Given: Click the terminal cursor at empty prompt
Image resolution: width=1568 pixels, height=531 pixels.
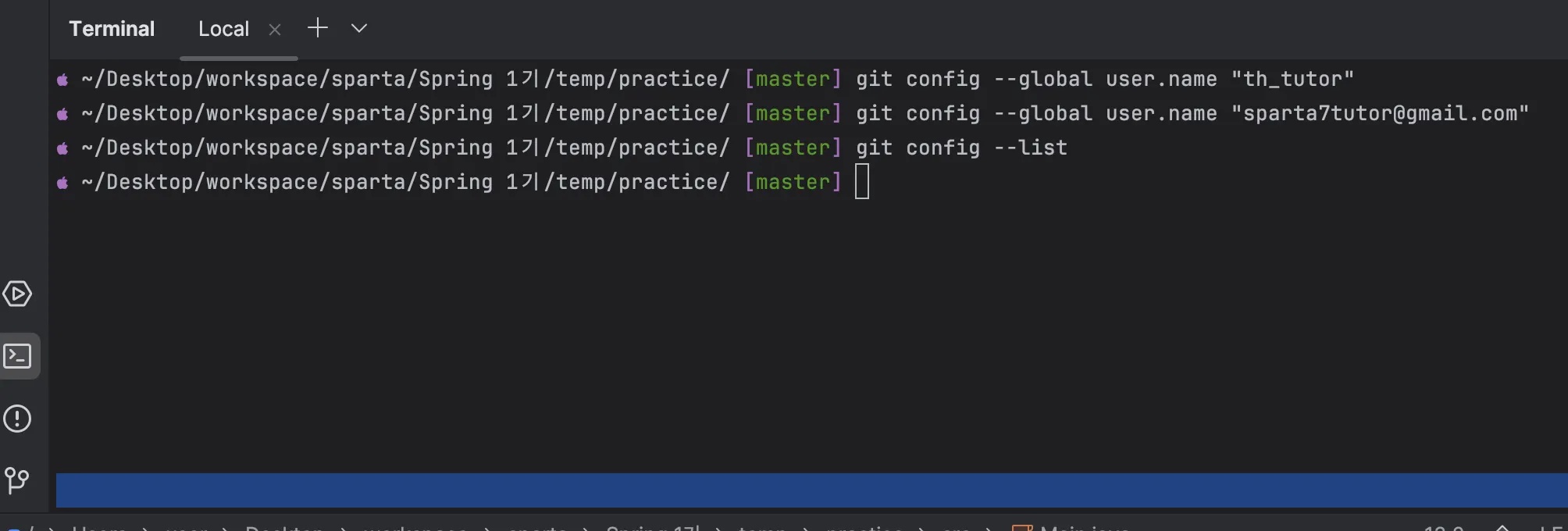Looking at the screenshot, I should coord(861,182).
